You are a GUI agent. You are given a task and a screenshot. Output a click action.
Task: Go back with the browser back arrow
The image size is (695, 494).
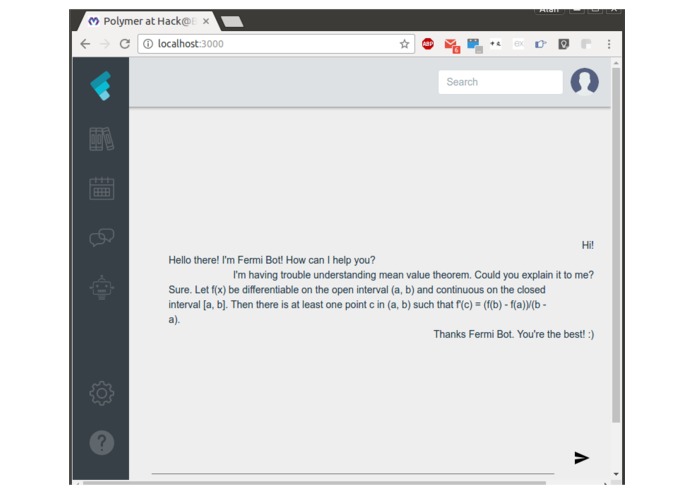(x=85, y=44)
